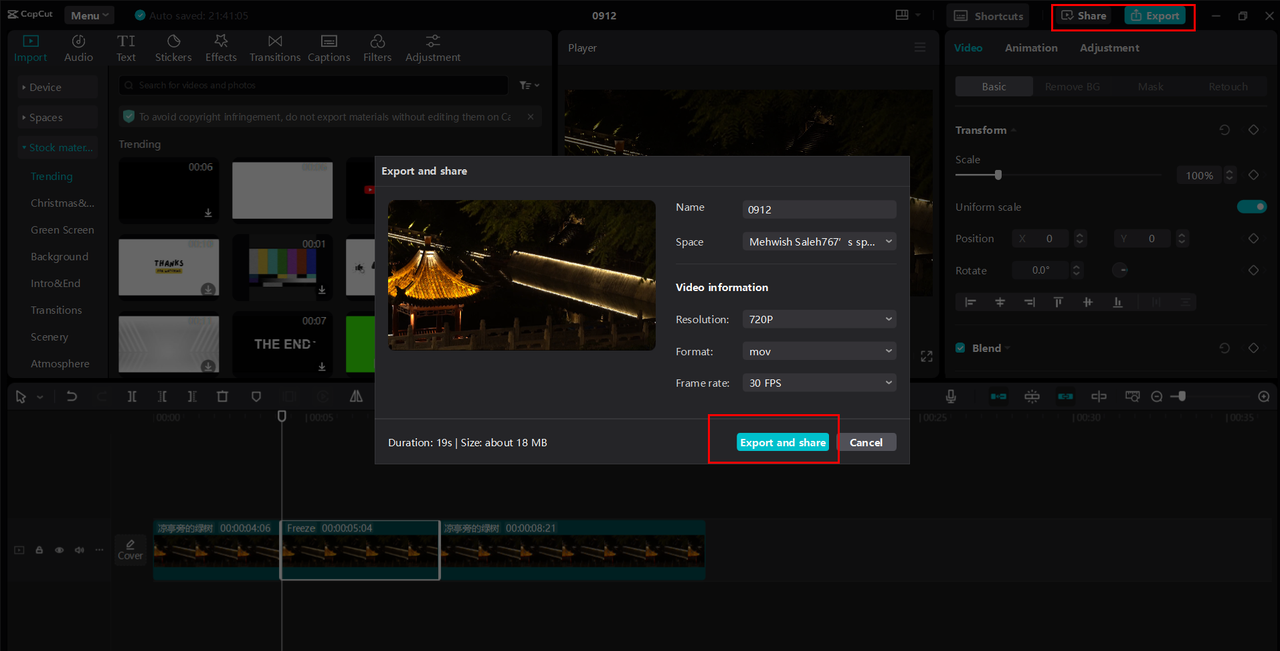Open the Effects tab
The width and height of the screenshot is (1280, 651).
221,48
